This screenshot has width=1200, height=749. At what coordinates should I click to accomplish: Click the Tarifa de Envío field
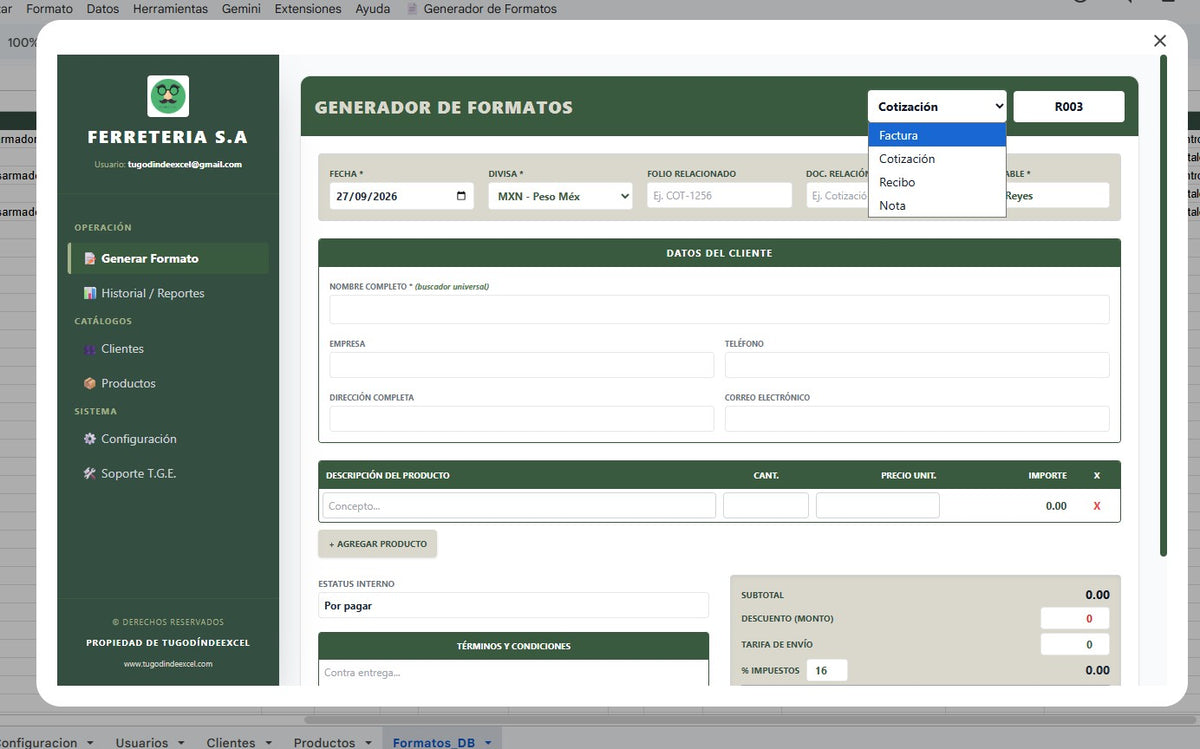coord(1075,645)
